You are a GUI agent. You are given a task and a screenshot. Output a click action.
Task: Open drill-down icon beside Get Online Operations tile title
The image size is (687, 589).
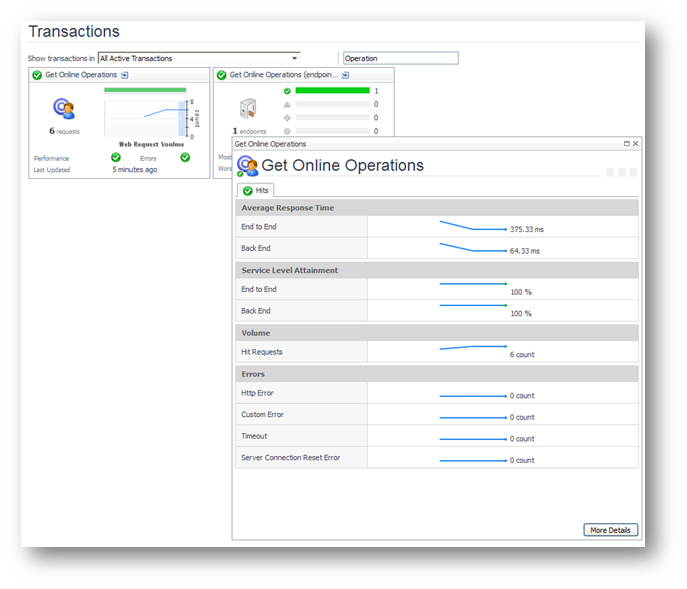(125, 75)
